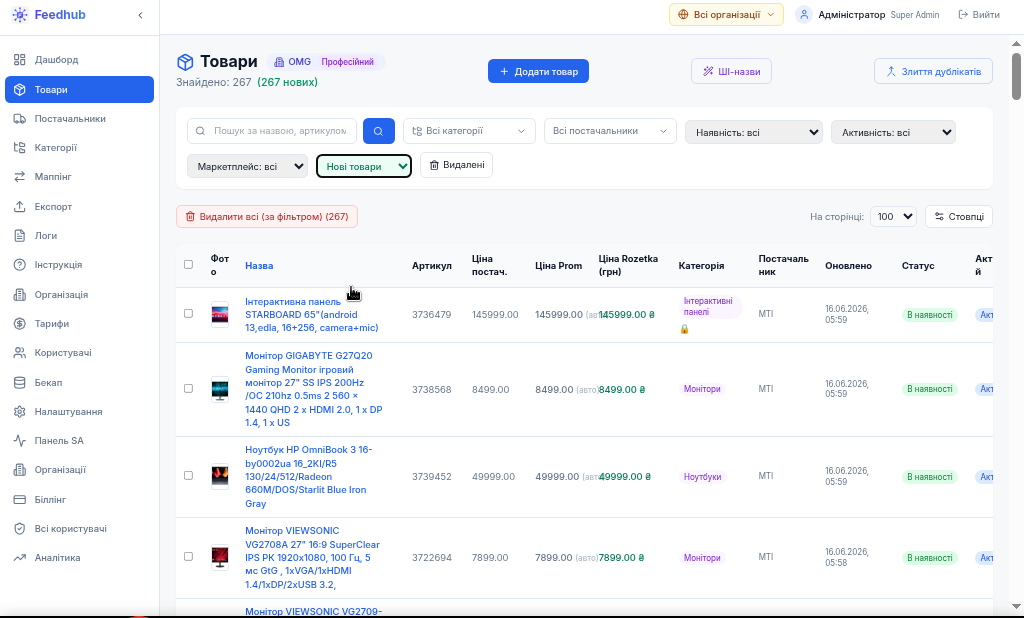Click В наявності status in HP OmniBook row
The width and height of the screenshot is (1024, 618).
pos(930,477)
